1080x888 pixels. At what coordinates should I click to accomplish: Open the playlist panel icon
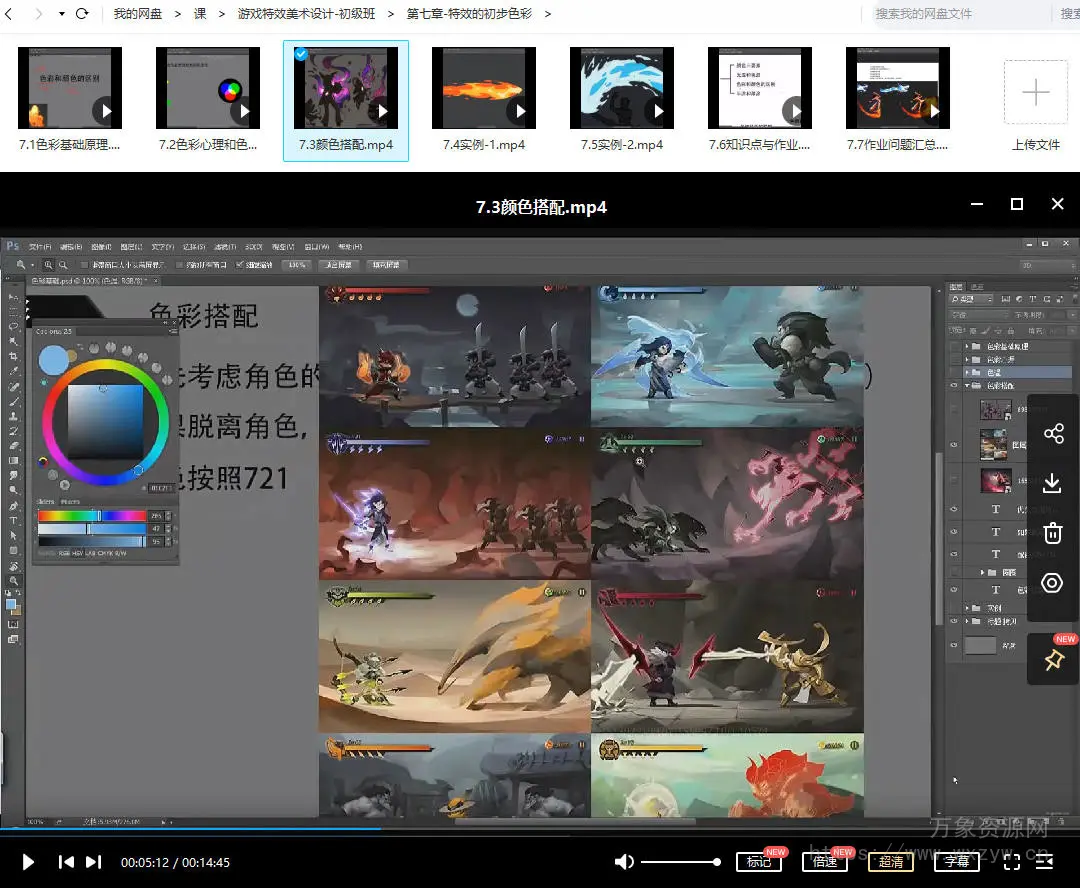coord(1045,861)
